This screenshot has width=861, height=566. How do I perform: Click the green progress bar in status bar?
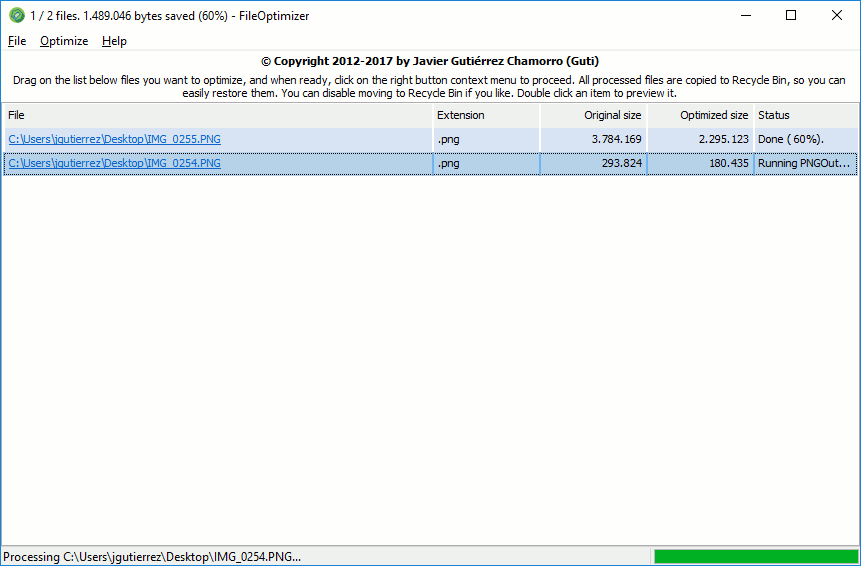coord(755,557)
